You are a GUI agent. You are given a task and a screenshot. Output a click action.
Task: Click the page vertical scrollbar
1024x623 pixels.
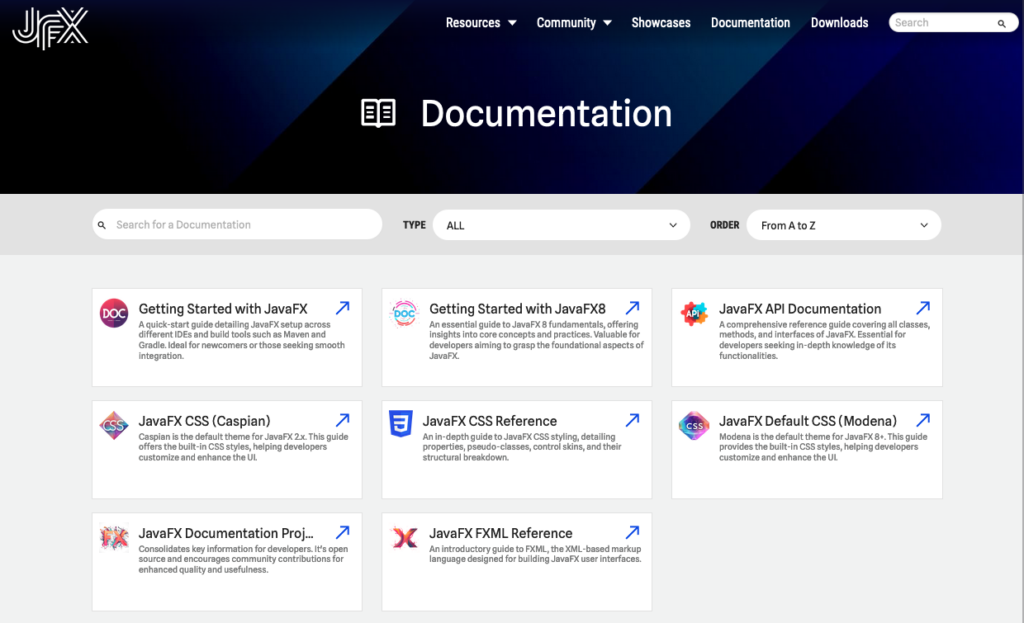click(1021, 312)
